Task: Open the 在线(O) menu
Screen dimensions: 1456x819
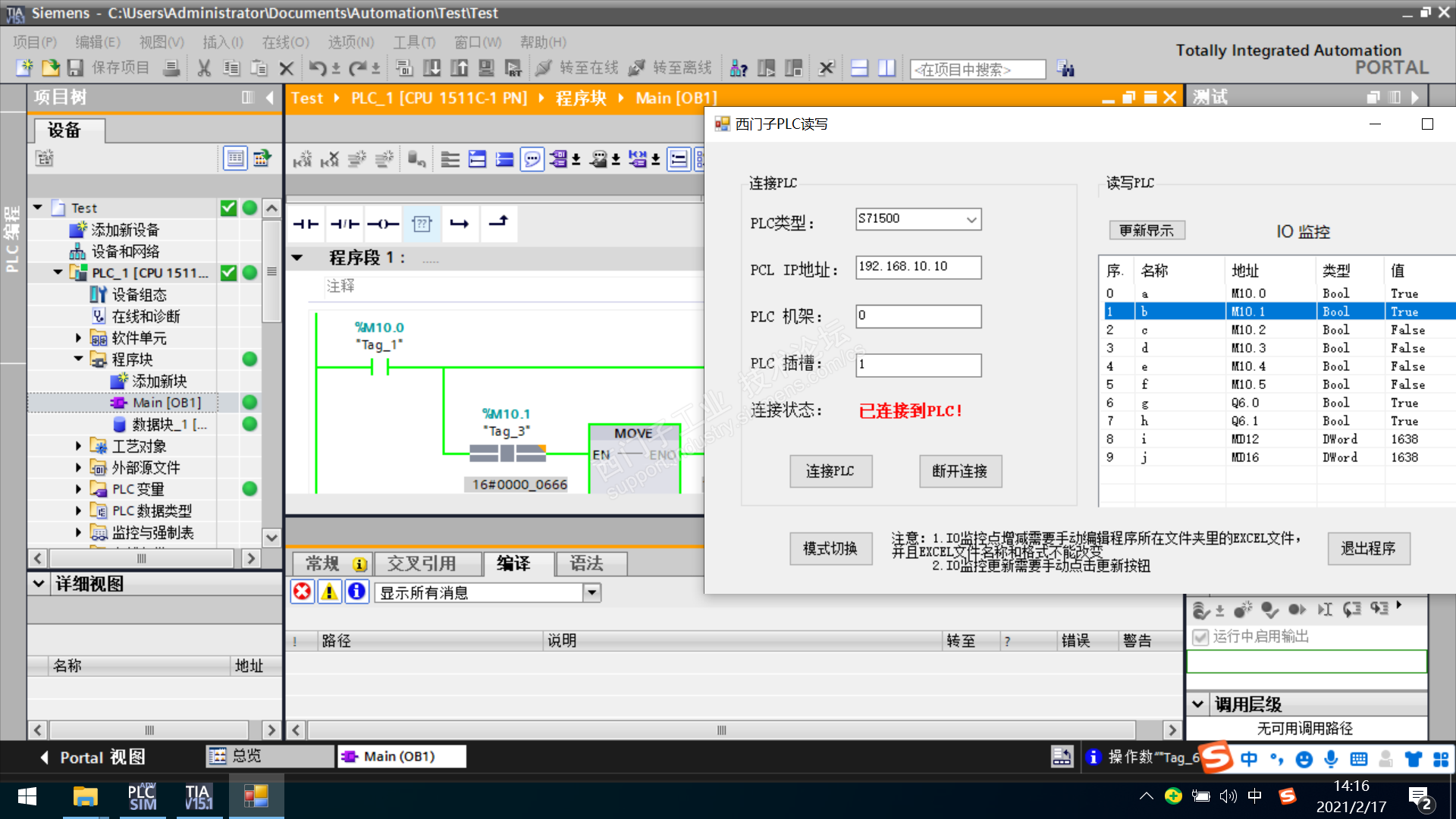Action: [x=285, y=42]
